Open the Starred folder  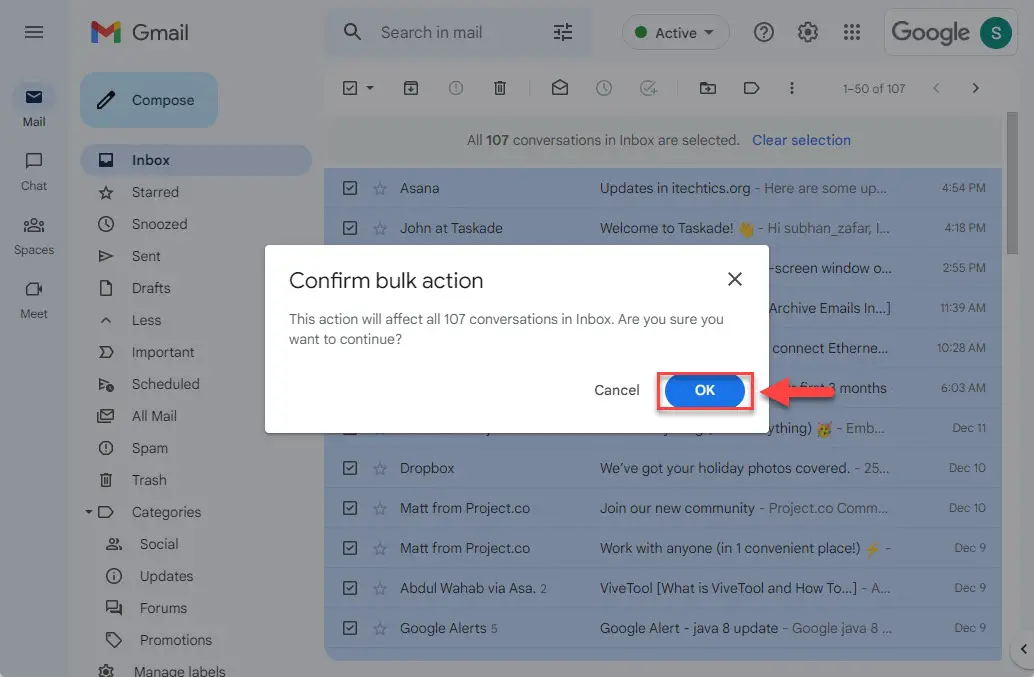point(155,192)
